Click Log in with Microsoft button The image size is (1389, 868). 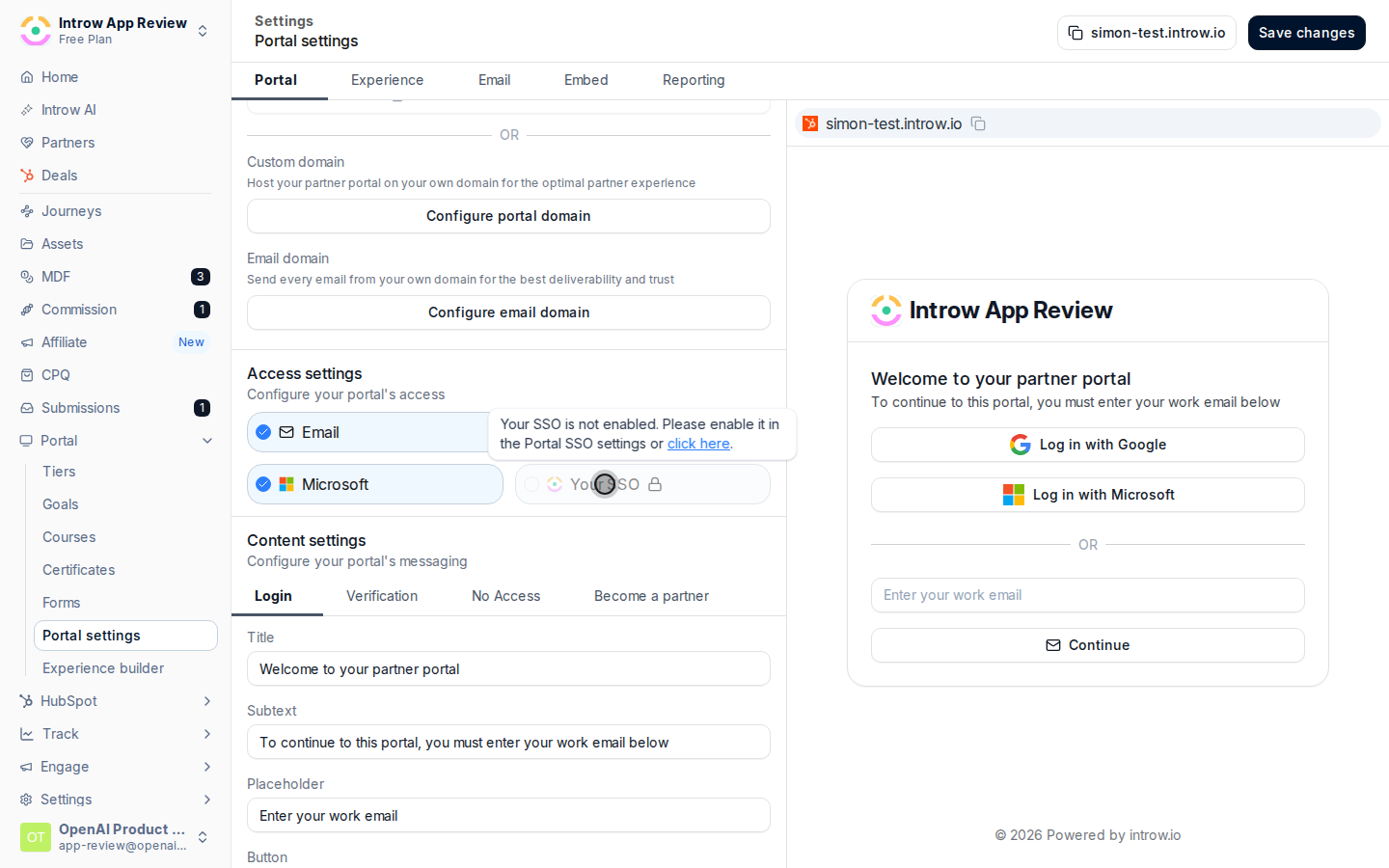(1087, 495)
